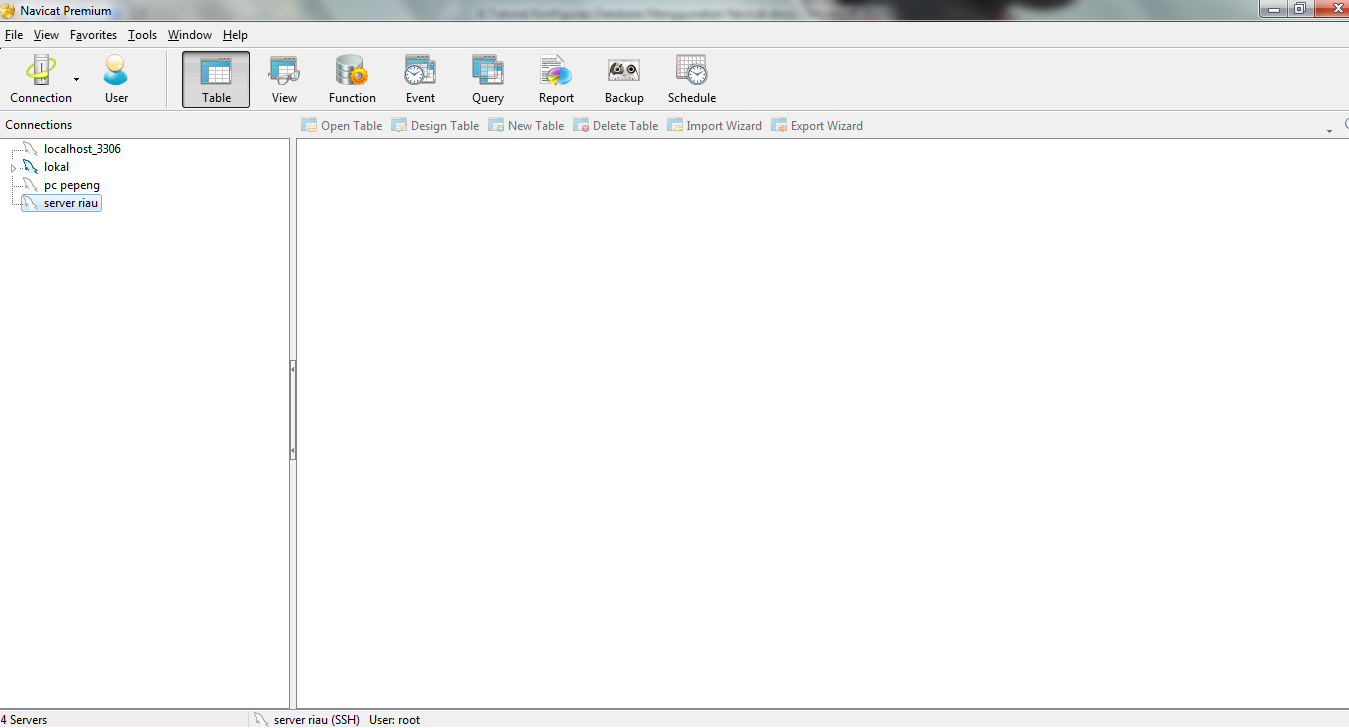Click 'server riau (SSH)' in status bar
The width and height of the screenshot is (1349, 728).
coord(316,720)
